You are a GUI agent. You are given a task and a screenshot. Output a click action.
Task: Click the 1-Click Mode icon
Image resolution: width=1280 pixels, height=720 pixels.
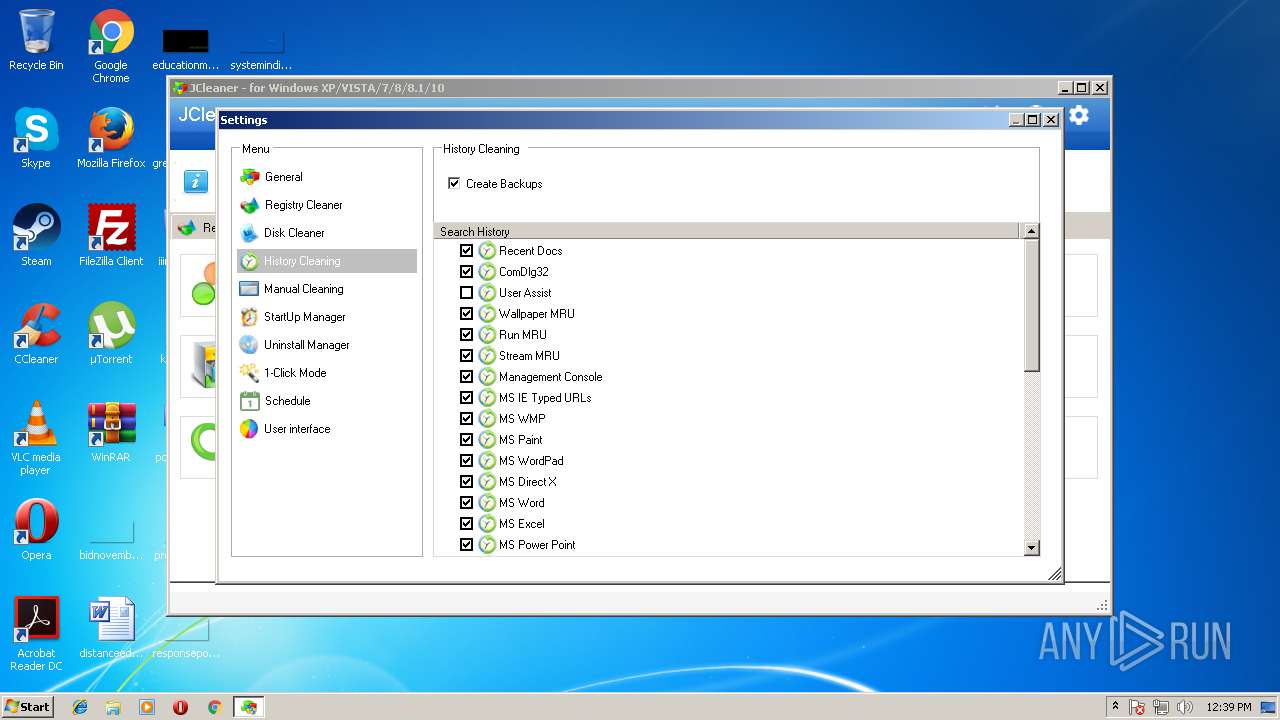(x=249, y=373)
